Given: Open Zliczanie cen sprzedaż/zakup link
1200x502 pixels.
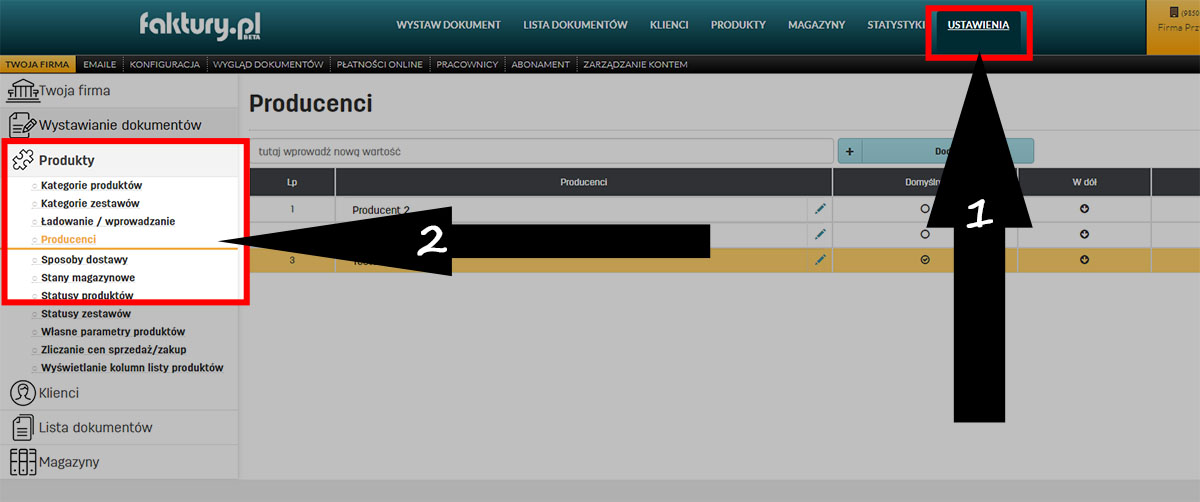Looking at the screenshot, I should pyautogui.click(x=114, y=349).
